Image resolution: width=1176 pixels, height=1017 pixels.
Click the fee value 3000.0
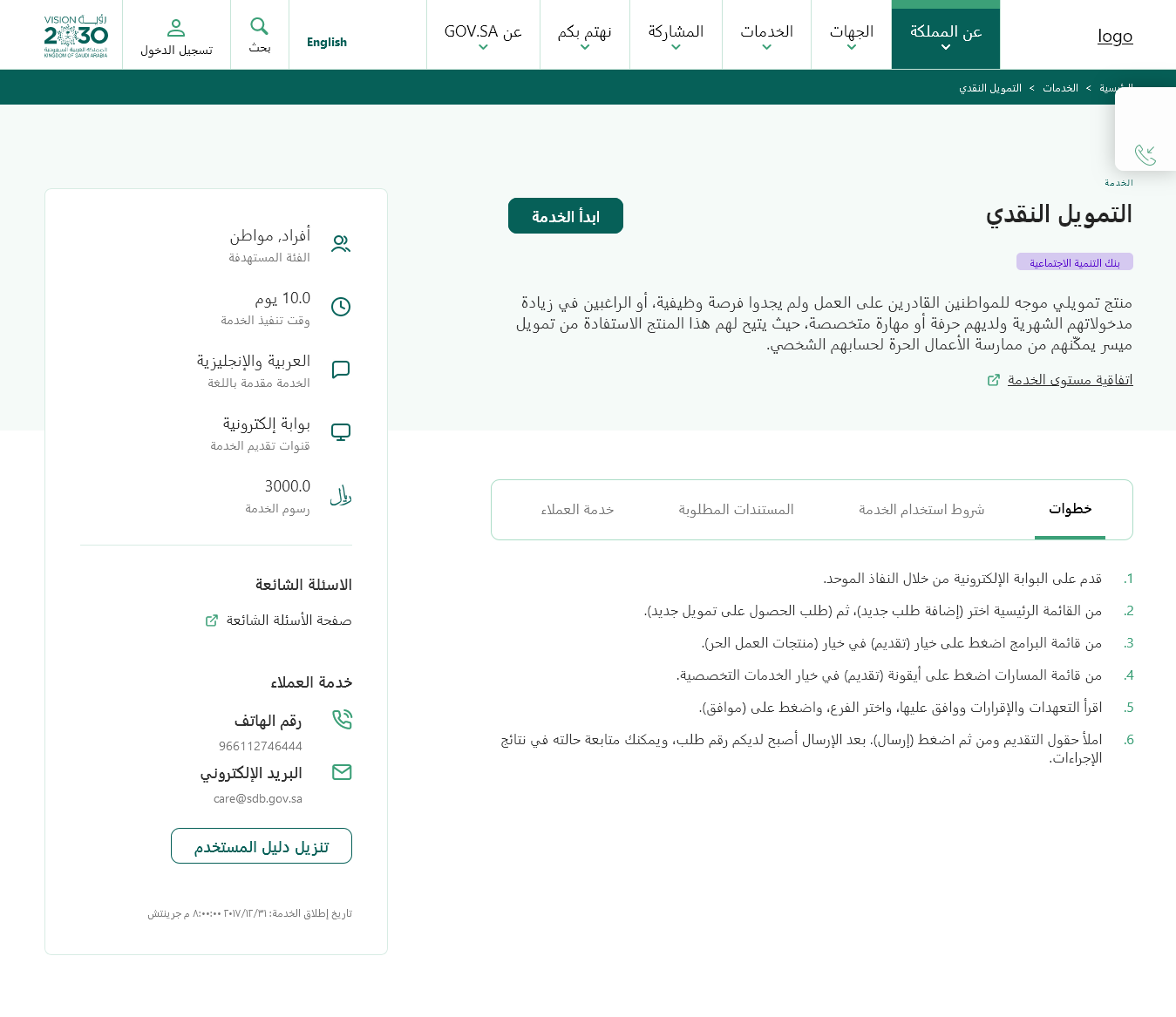(x=288, y=486)
